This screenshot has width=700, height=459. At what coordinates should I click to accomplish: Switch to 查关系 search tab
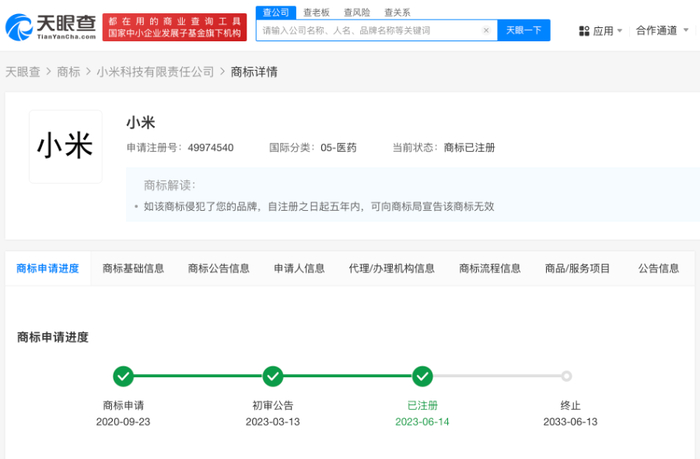[396, 12]
